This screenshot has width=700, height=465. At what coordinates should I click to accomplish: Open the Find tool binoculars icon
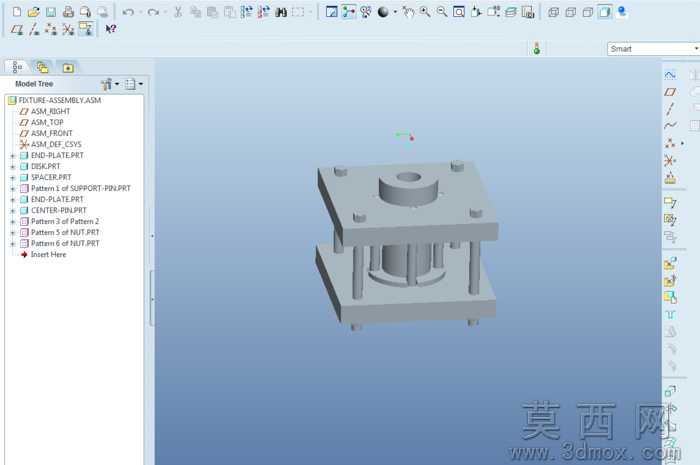point(281,12)
